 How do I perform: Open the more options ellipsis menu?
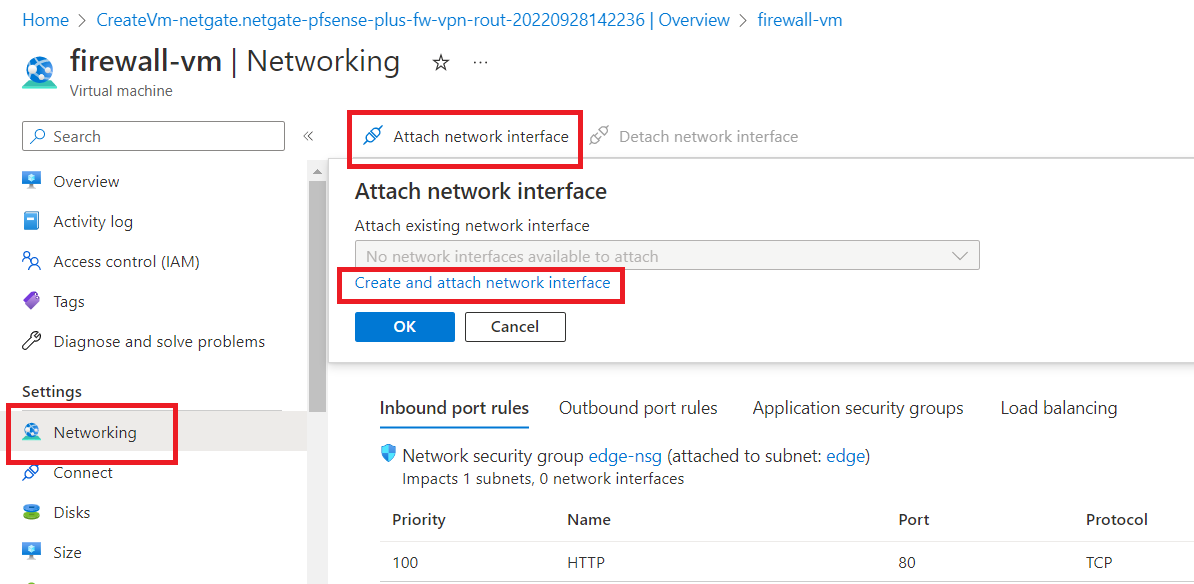481,63
